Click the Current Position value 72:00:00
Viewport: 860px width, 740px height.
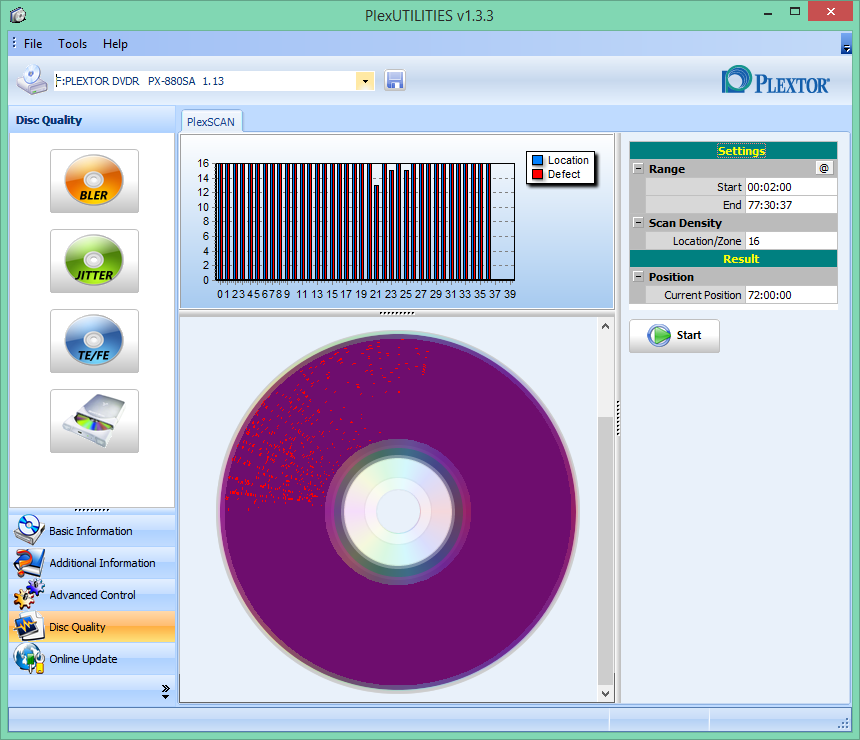(x=791, y=295)
